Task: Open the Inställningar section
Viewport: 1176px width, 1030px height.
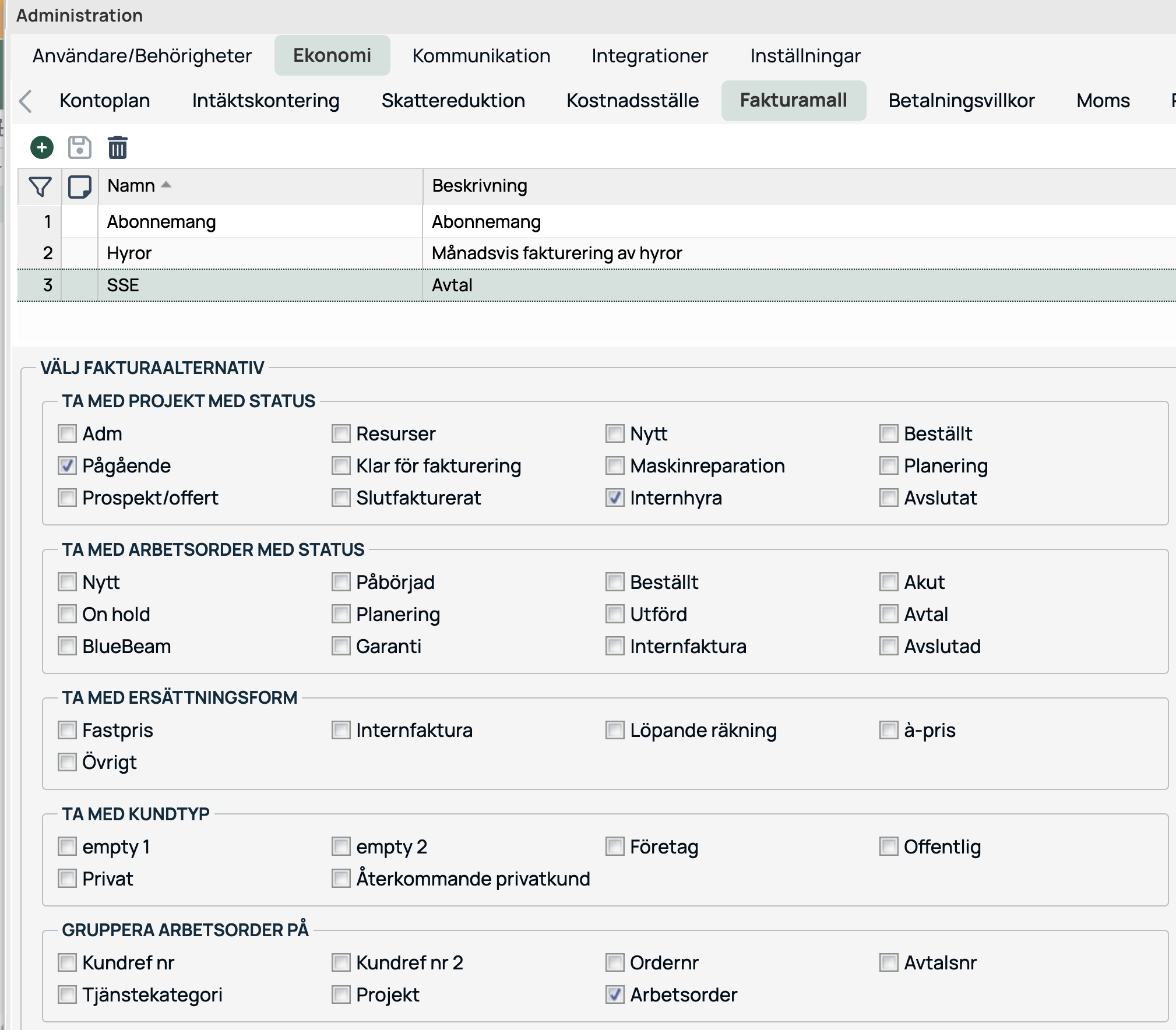Action: 805,56
